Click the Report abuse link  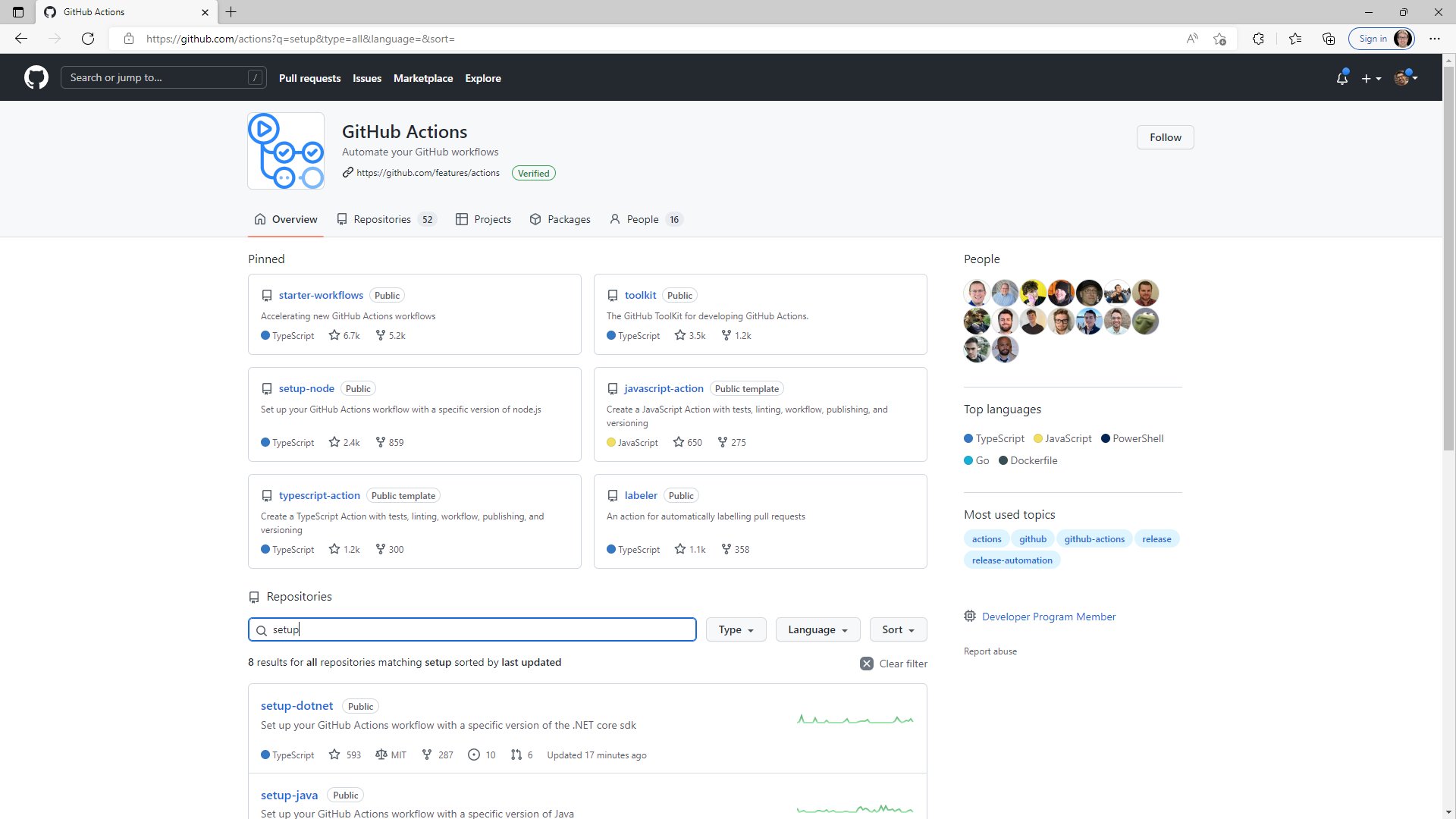990,651
